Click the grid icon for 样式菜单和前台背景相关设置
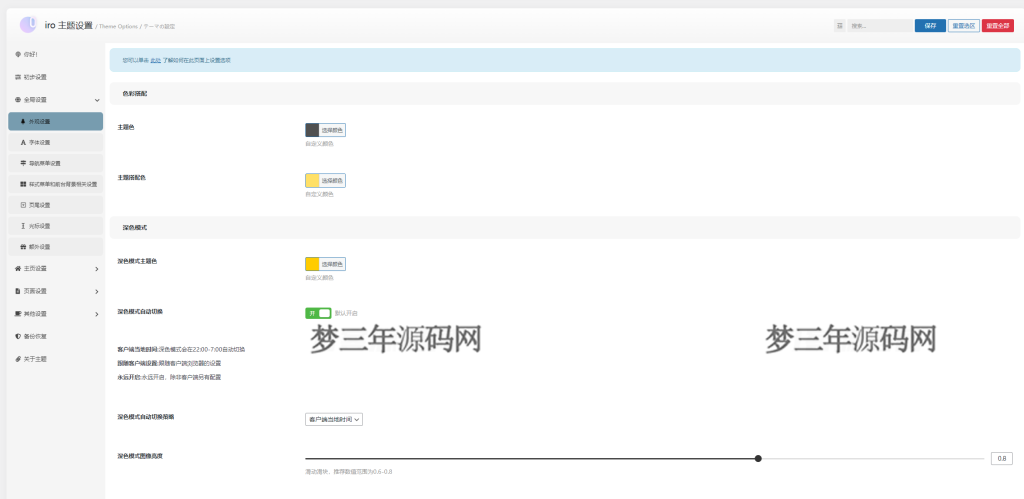This screenshot has width=1024, height=499. pos(23,184)
